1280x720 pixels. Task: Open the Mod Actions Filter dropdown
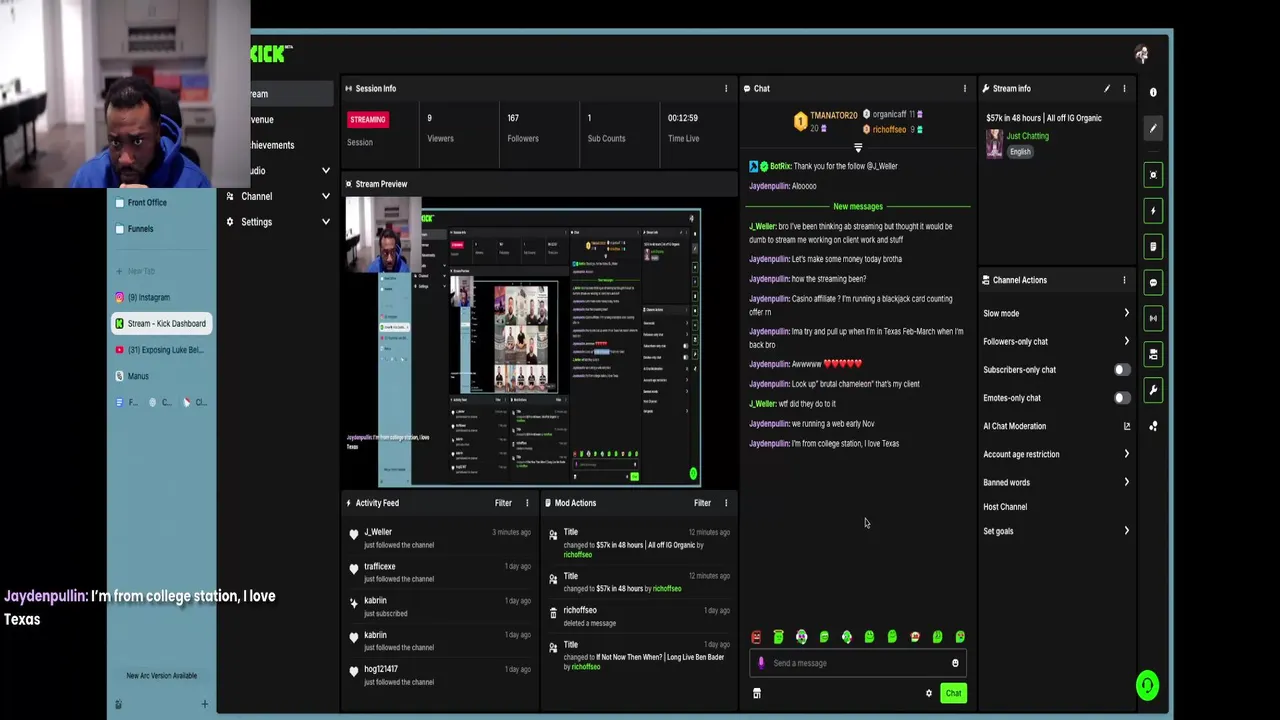coord(702,503)
